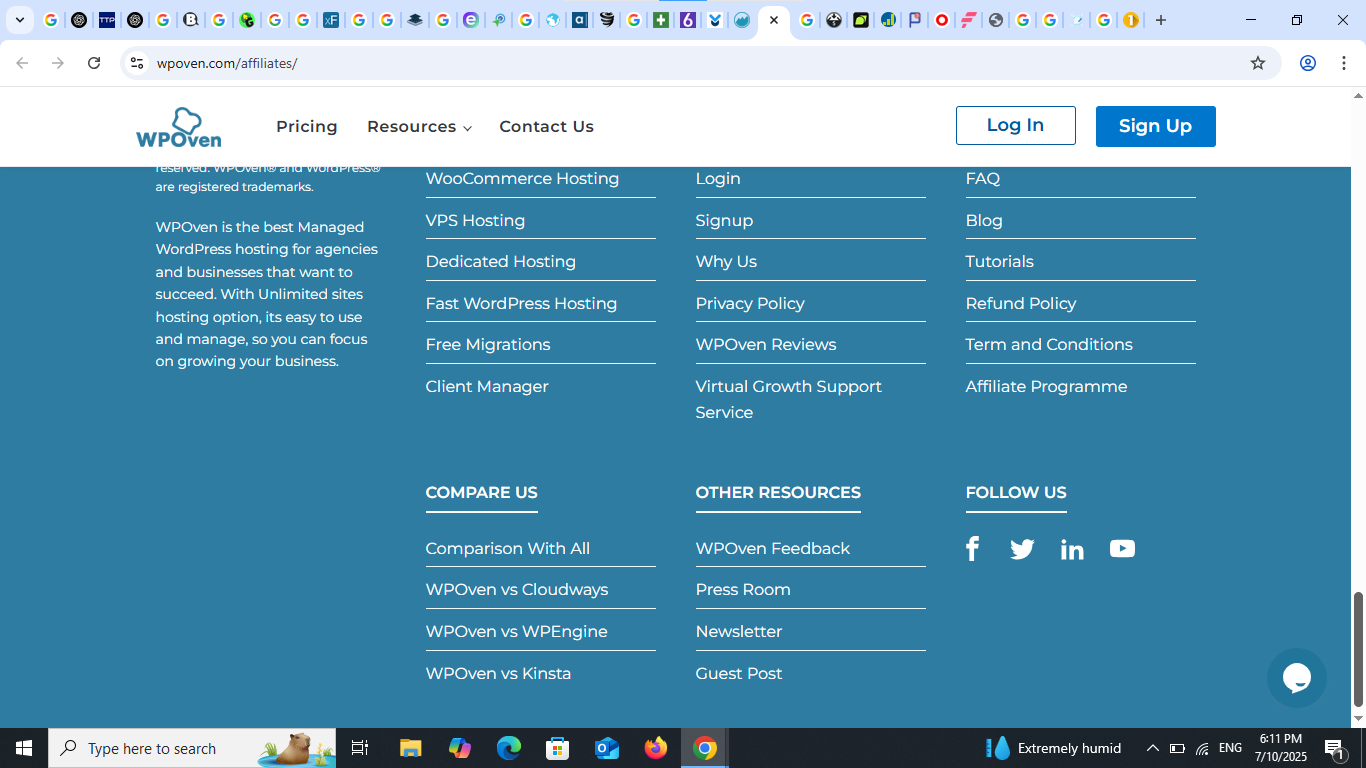This screenshot has height=768, width=1366.
Task: Open footer Login link
Action: click(718, 179)
